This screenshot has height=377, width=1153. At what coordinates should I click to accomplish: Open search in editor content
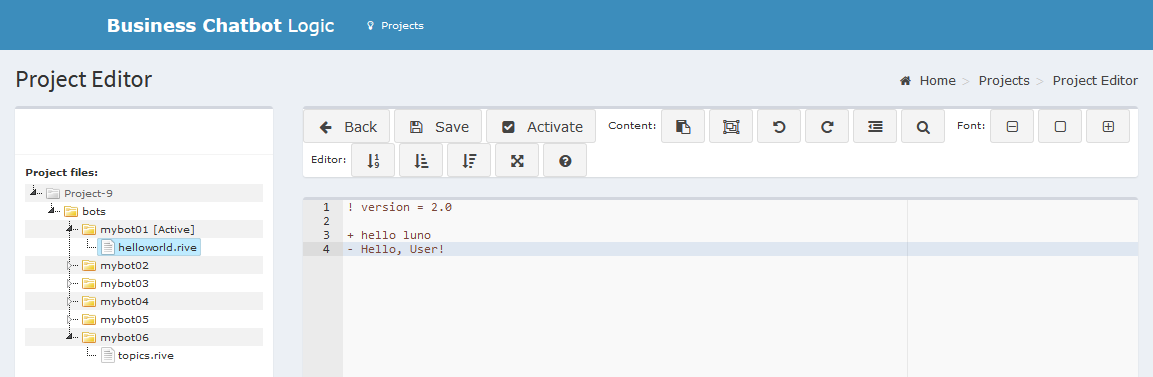point(923,126)
